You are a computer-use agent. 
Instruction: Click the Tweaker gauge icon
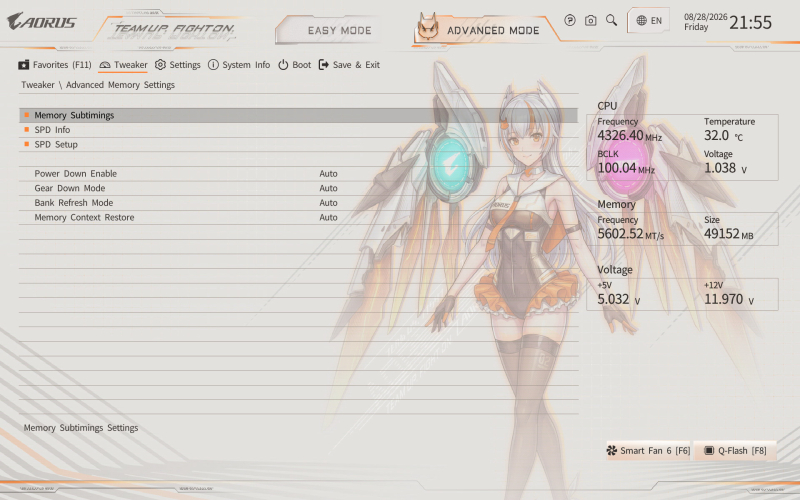point(105,65)
